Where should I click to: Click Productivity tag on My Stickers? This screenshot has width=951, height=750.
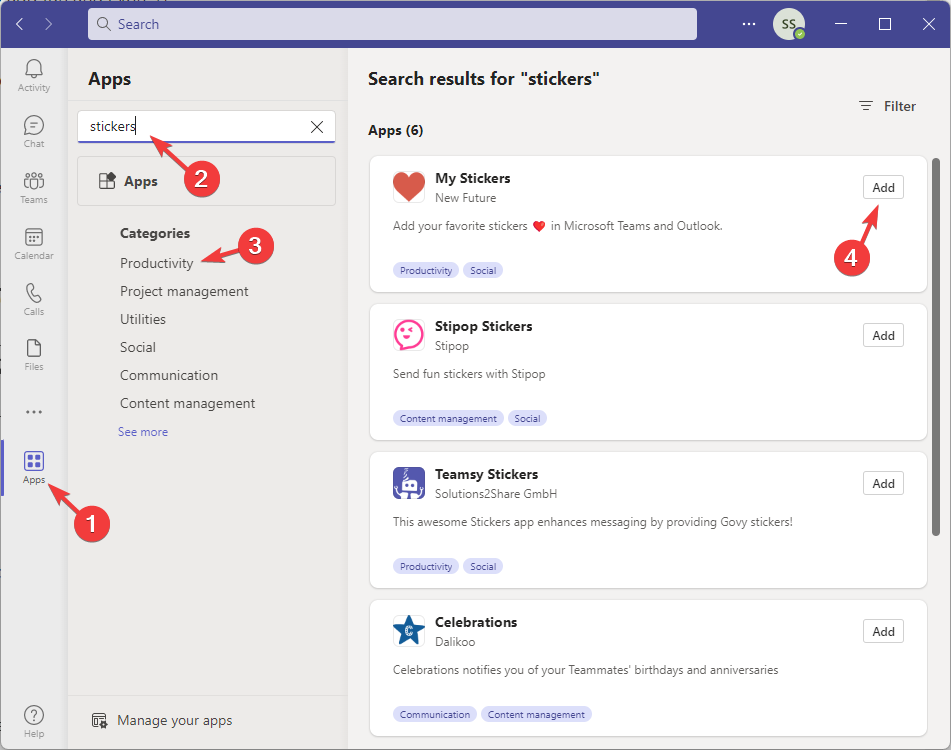[x=426, y=270]
